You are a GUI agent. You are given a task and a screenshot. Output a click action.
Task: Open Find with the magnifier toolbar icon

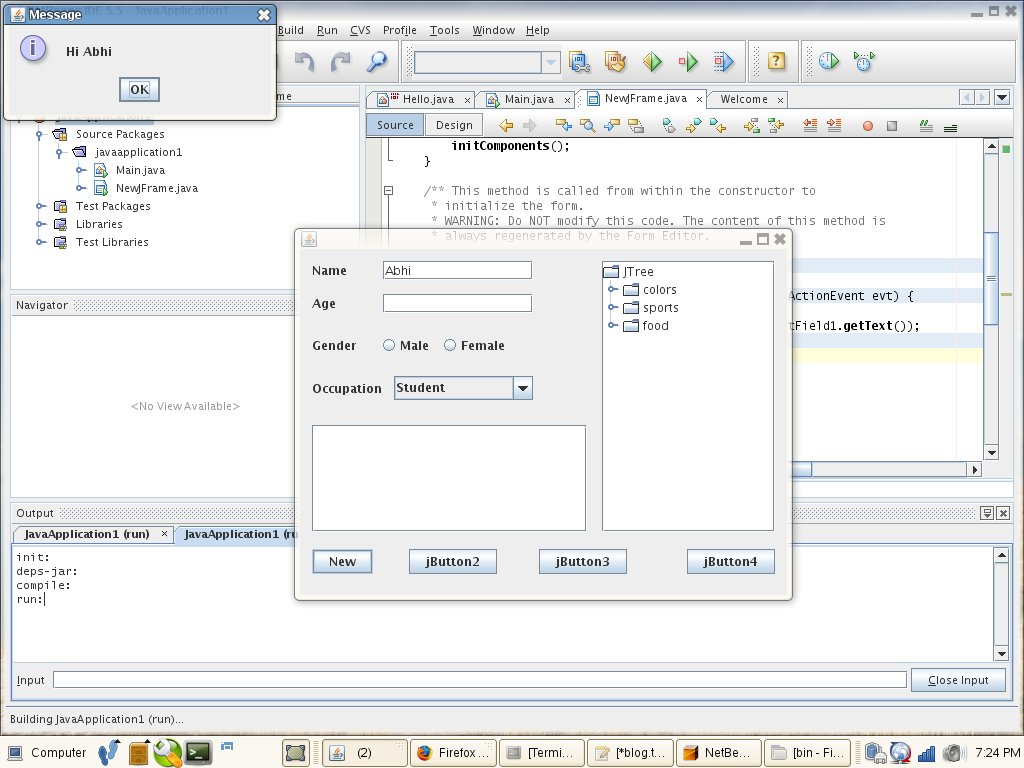pos(377,61)
